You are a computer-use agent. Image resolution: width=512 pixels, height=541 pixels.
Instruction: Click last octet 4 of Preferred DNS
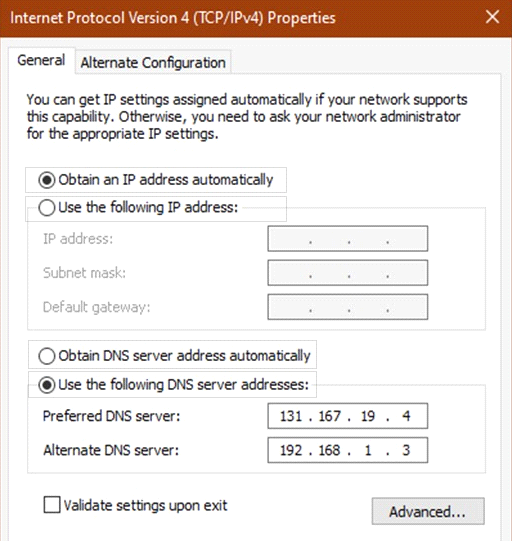pyautogui.click(x=406, y=416)
